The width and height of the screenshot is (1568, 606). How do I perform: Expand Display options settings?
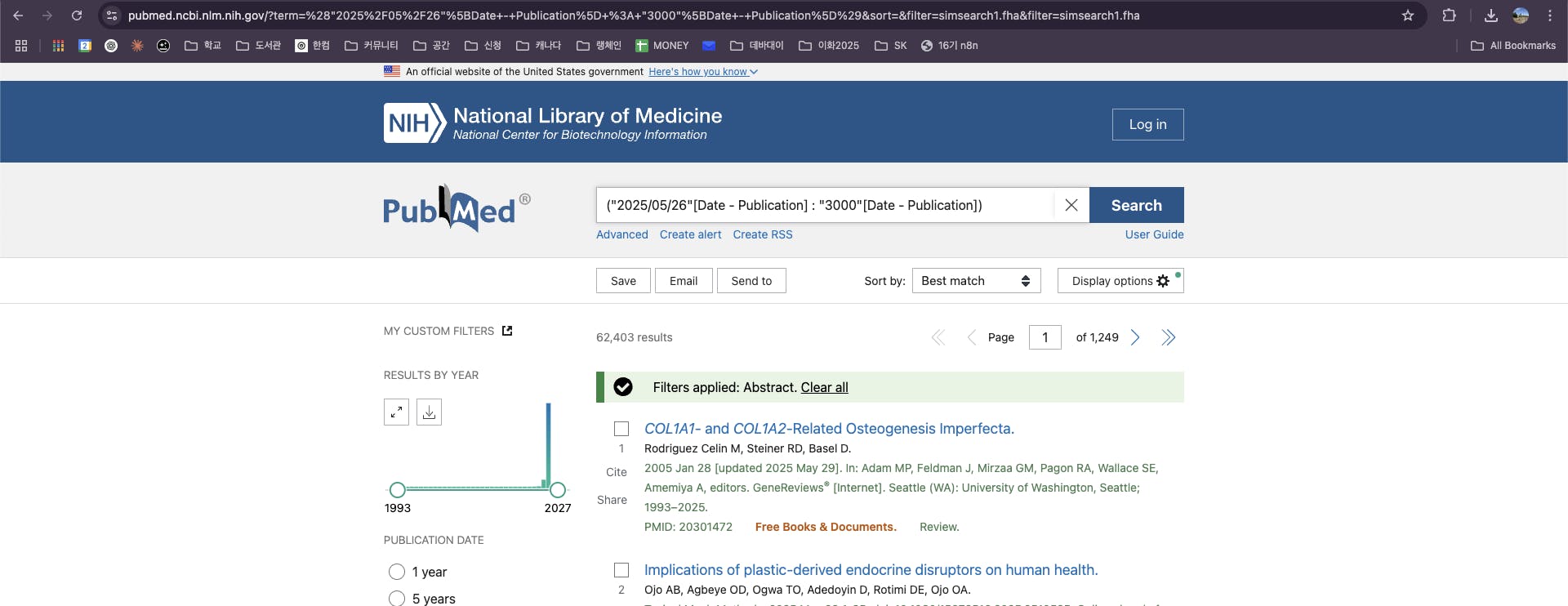tap(1120, 281)
